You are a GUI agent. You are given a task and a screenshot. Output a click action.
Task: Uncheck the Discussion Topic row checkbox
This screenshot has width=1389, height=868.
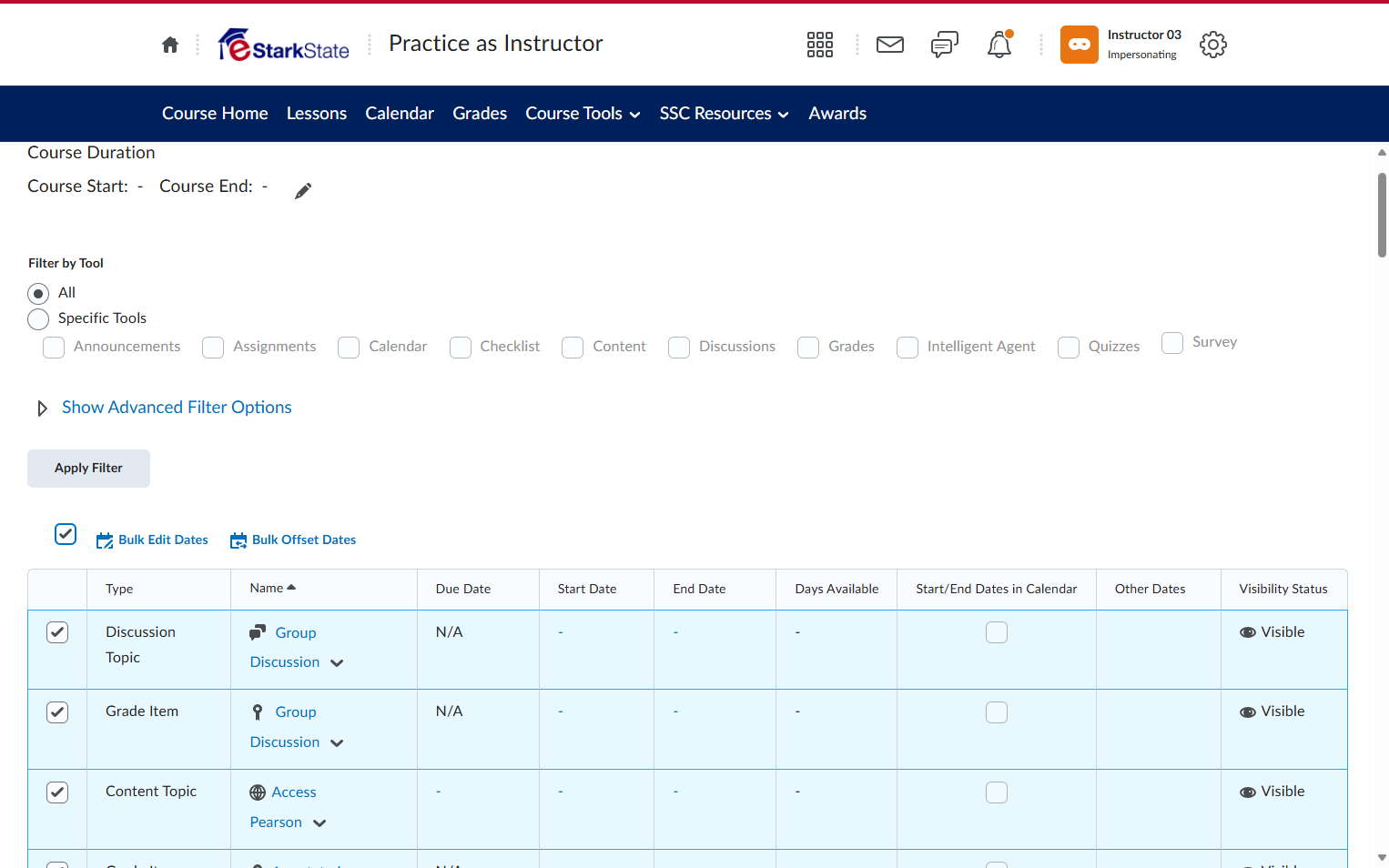click(x=57, y=632)
